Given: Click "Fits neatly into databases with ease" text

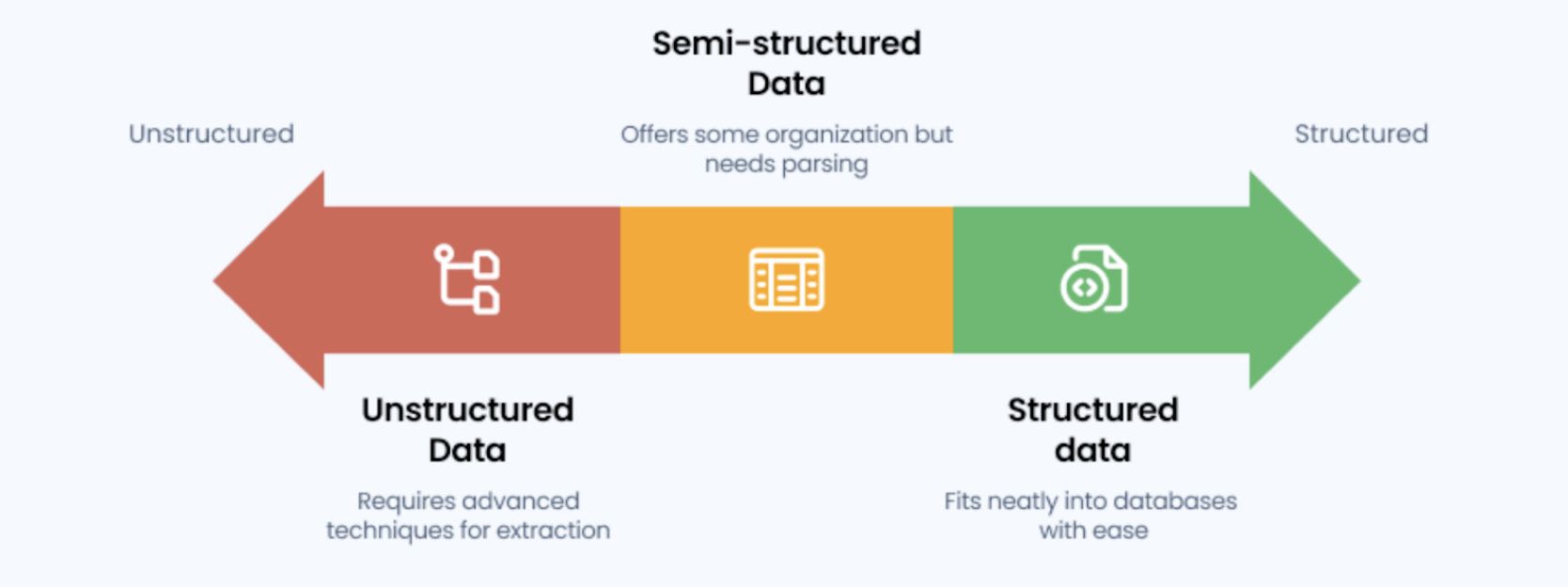Looking at the screenshot, I should (x=1091, y=516).
